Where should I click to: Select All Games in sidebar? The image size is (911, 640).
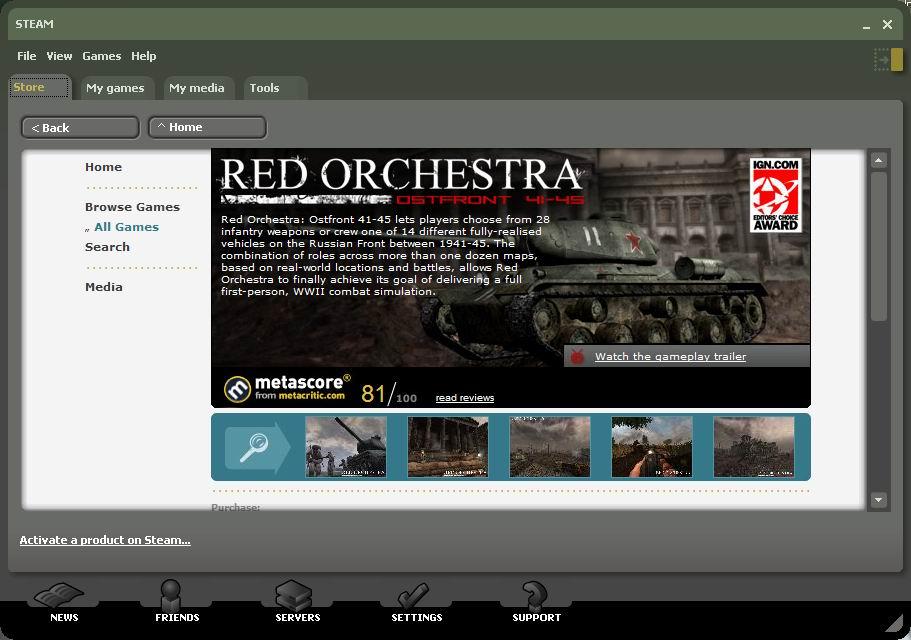pos(126,227)
